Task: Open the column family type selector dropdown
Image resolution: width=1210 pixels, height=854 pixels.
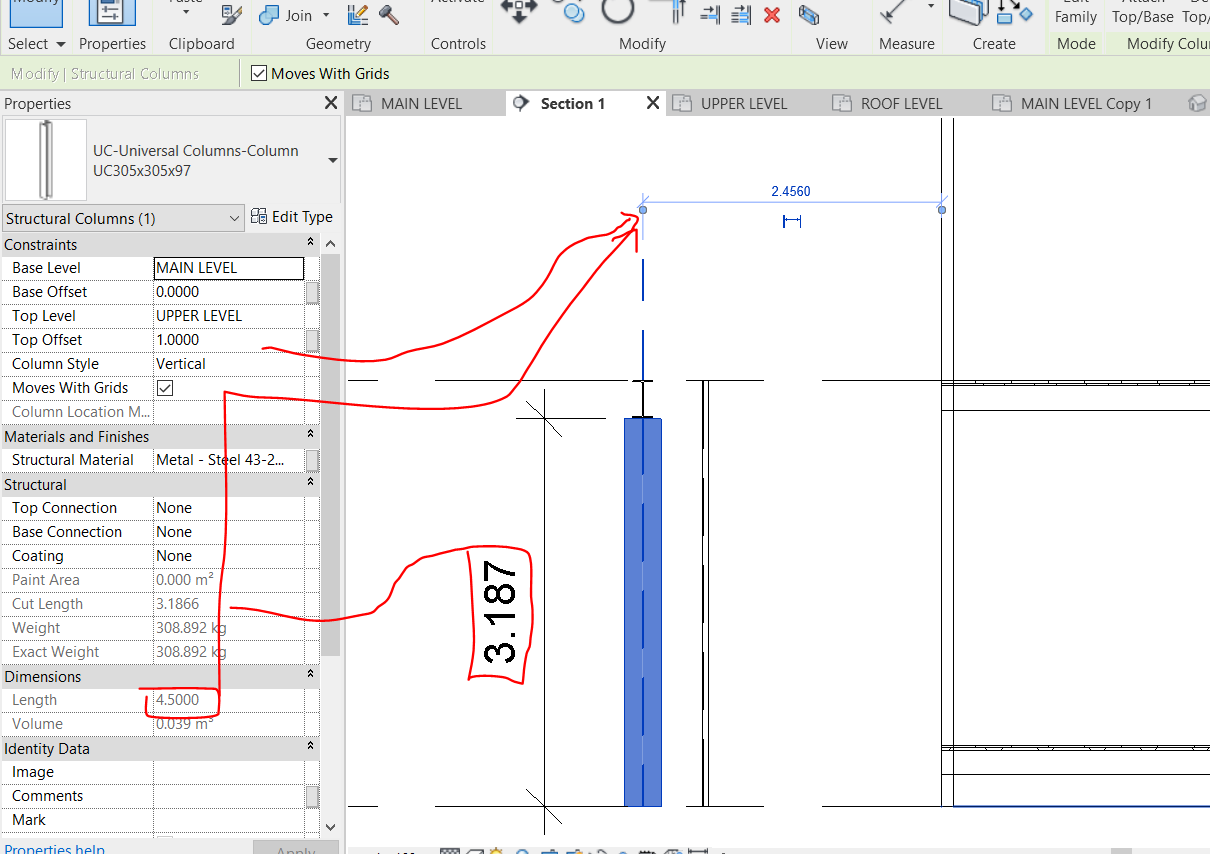Action: pyautogui.click(x=332, y=161)
